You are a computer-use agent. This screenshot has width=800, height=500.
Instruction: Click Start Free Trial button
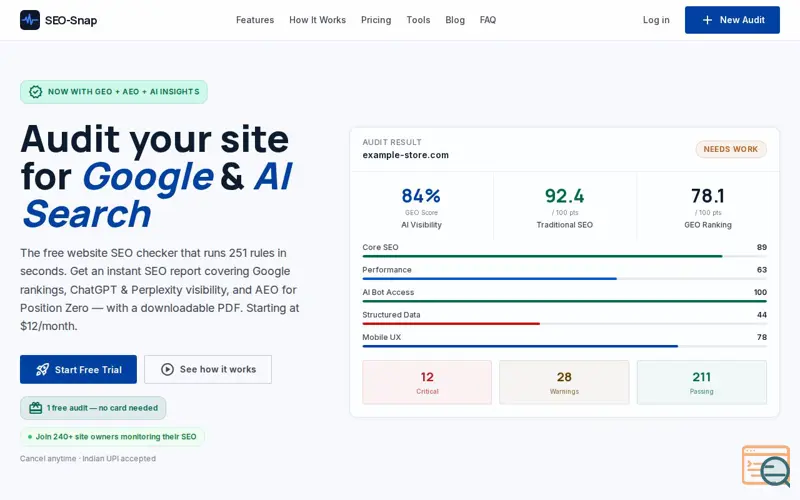click(78, 369)
